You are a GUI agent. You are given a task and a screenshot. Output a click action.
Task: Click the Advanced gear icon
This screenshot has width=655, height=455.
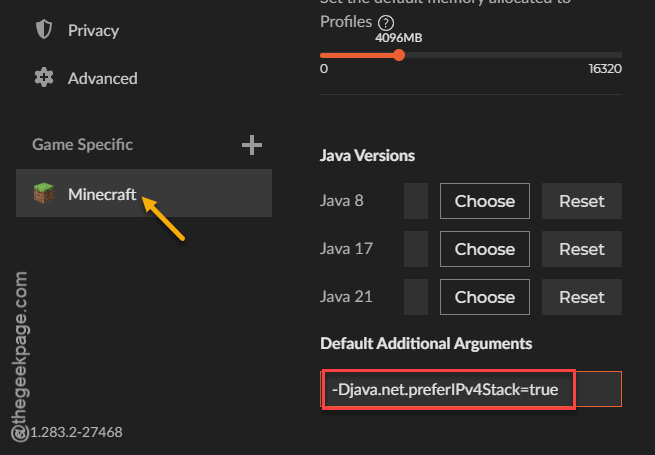coord(44,78)
